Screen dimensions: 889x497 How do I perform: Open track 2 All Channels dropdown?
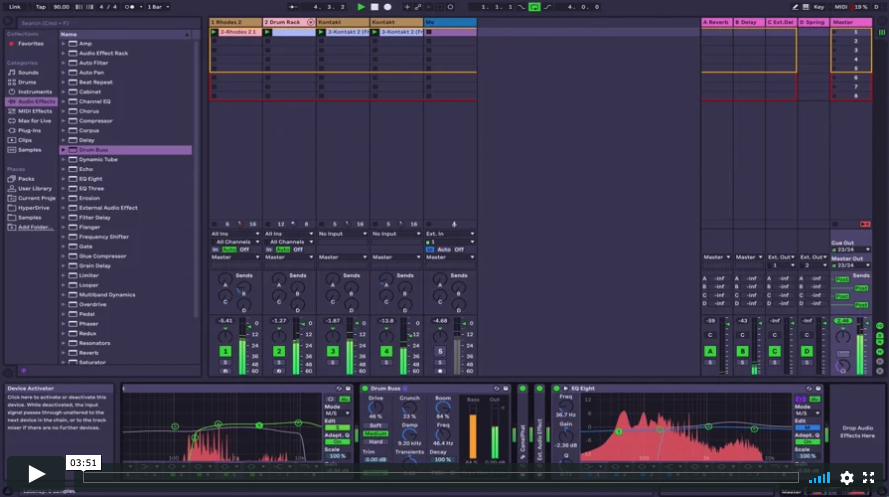pyautogui.click(x=289, y=242)
